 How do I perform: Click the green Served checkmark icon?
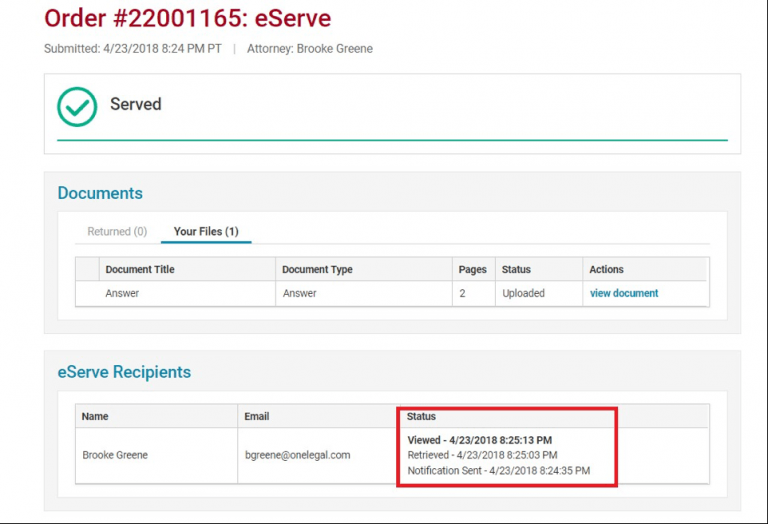coord(77,106)
